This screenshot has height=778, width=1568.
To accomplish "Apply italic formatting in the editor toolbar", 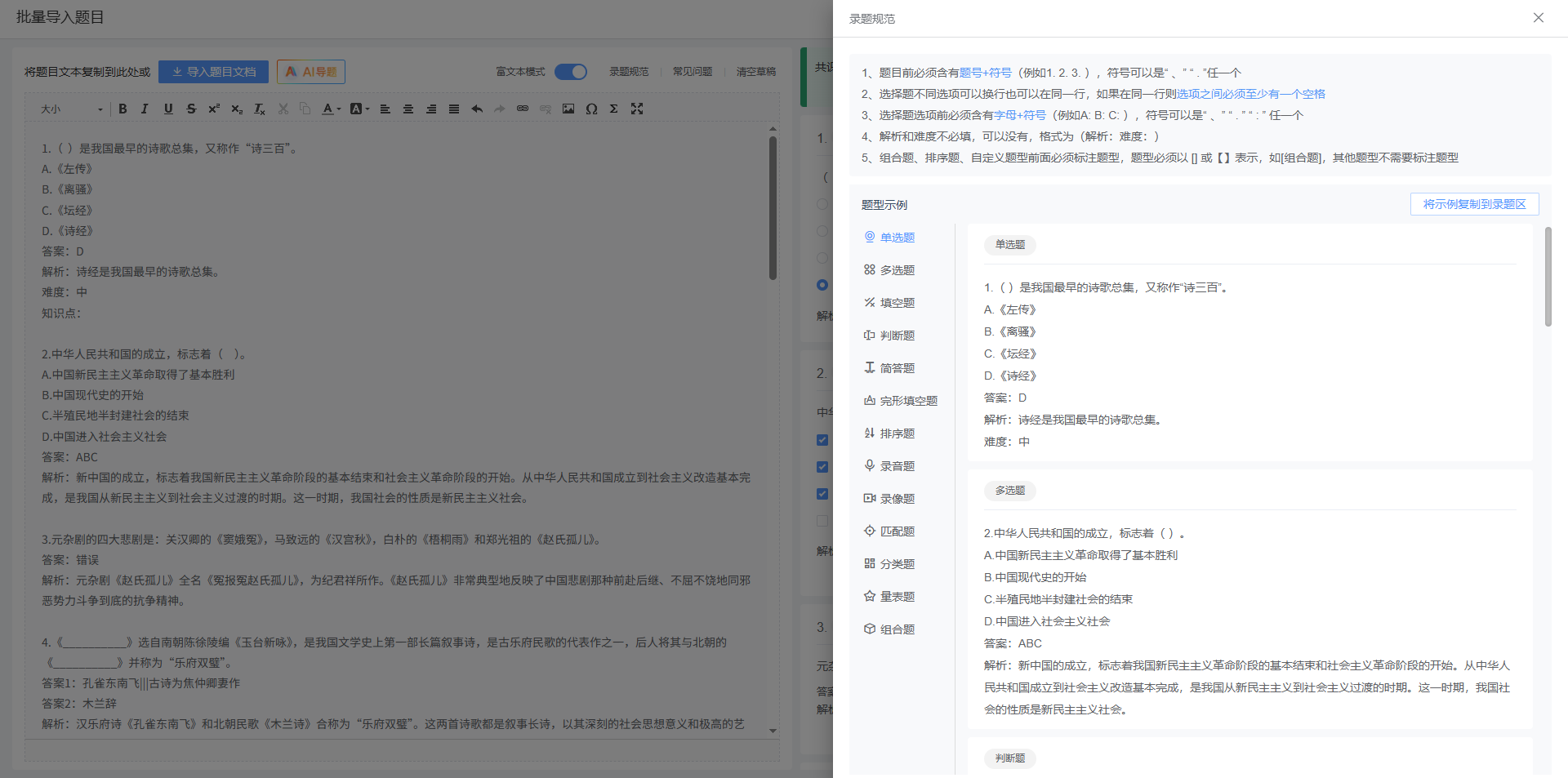I will click(145, 109).
